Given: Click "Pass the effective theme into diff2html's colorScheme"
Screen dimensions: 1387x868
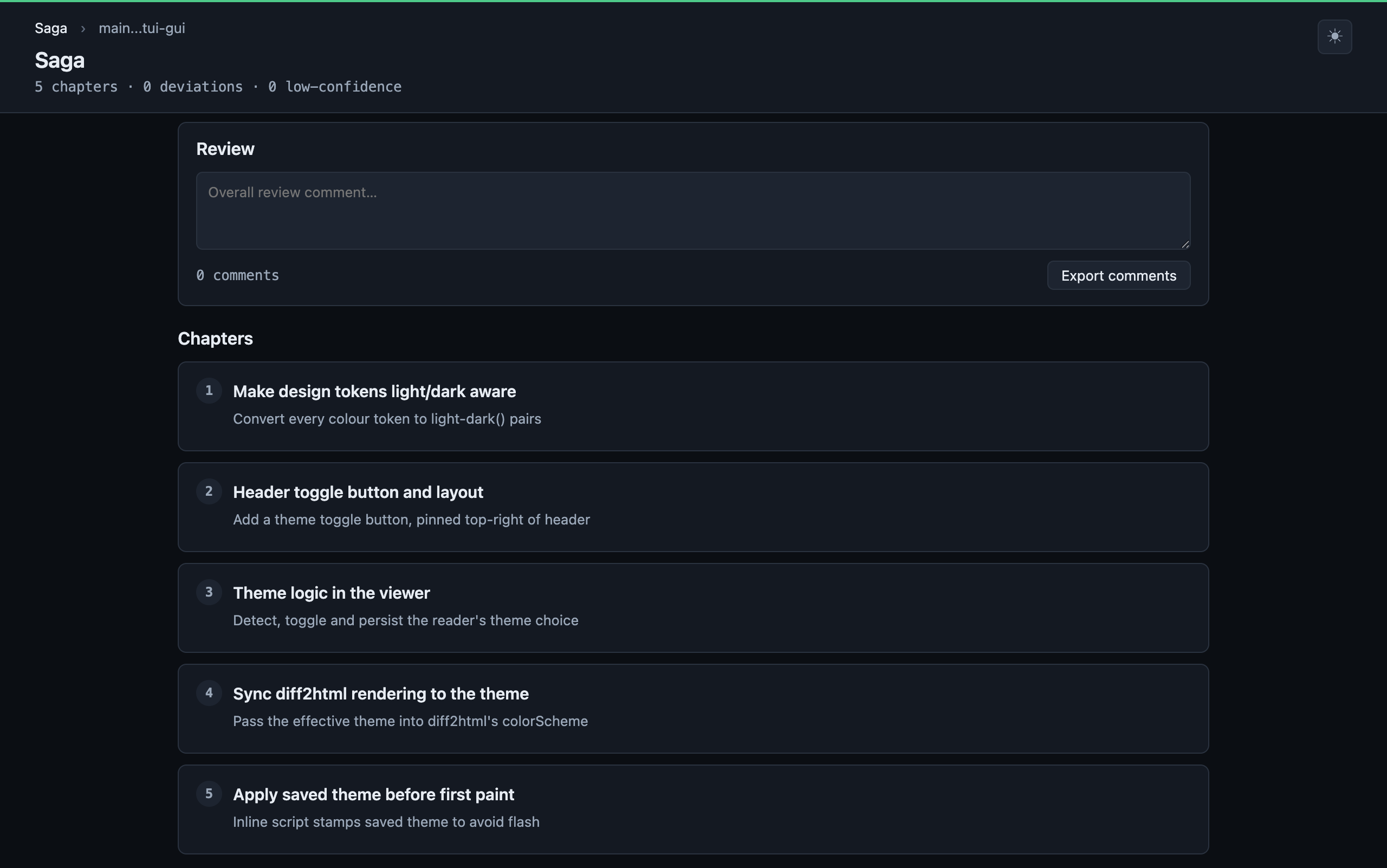Looking at the screenshot, I should [x=411, y=721].
